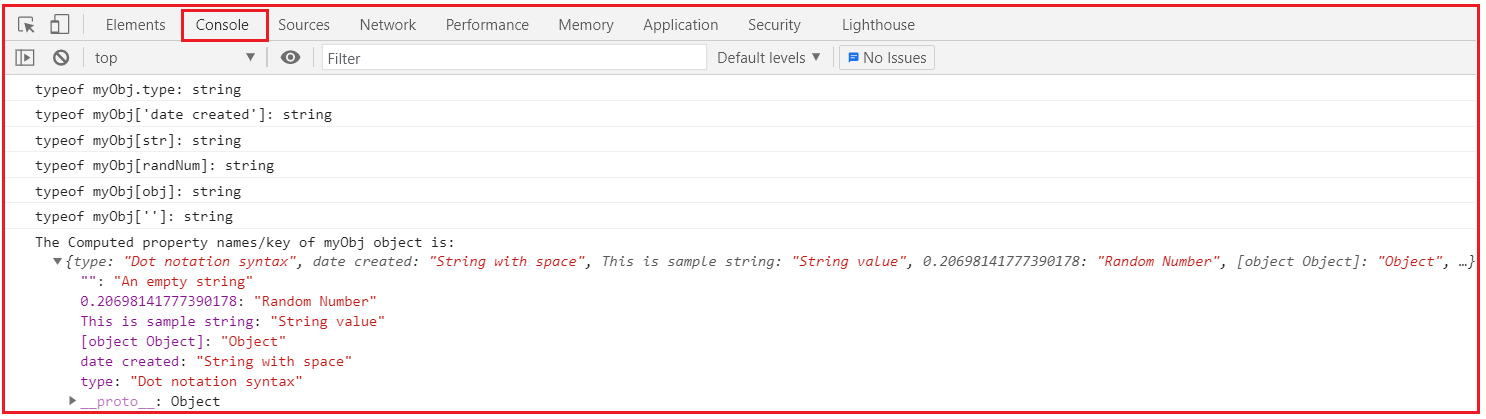Select the "date created" property row
Screen dimensions: 1486x419
click(x=216, y=361)
